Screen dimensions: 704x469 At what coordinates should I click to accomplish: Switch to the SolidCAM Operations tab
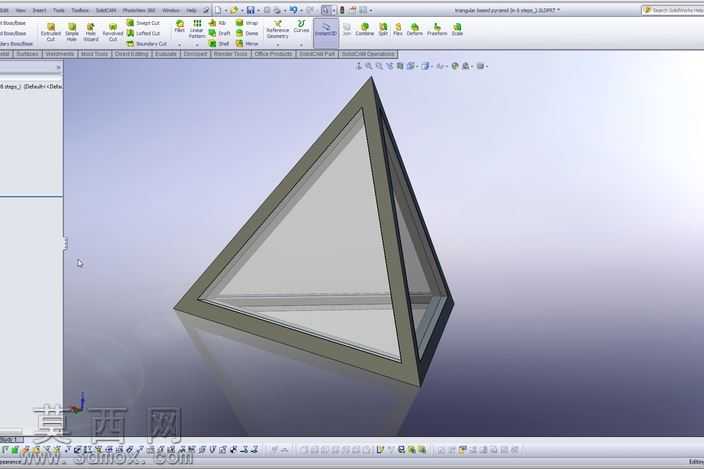pyautogui.click(x=368, y=54)
